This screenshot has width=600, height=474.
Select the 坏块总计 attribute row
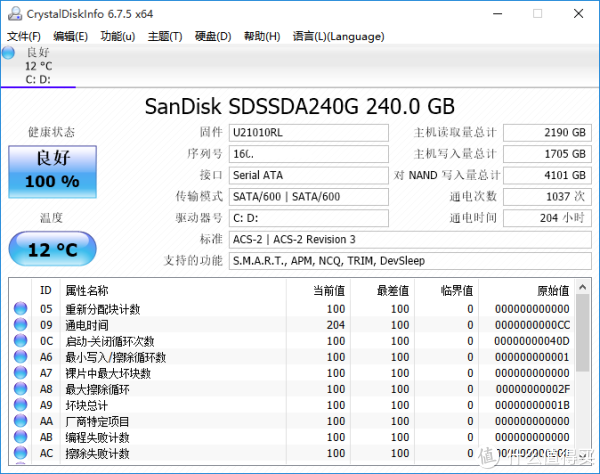(x=292, y=405)
